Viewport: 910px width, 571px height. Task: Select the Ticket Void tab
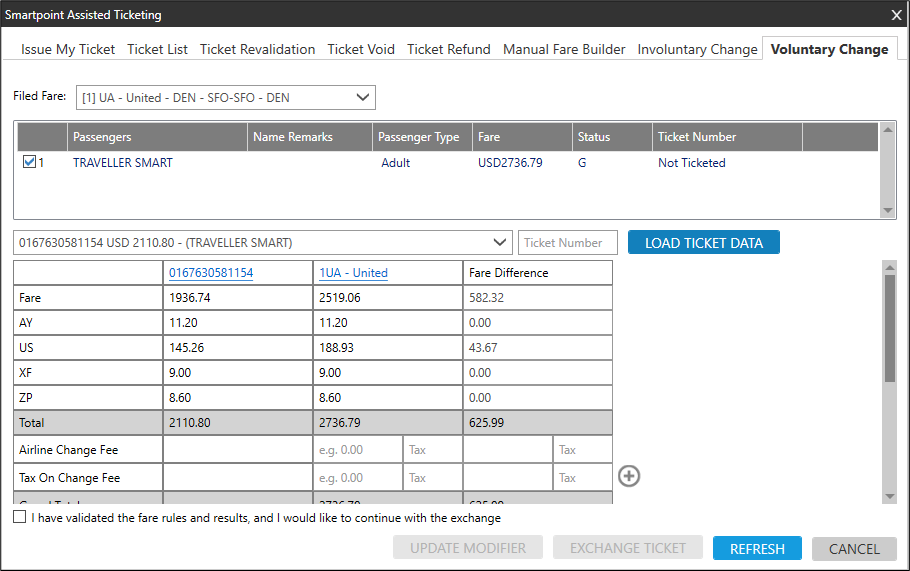[361, 49]
